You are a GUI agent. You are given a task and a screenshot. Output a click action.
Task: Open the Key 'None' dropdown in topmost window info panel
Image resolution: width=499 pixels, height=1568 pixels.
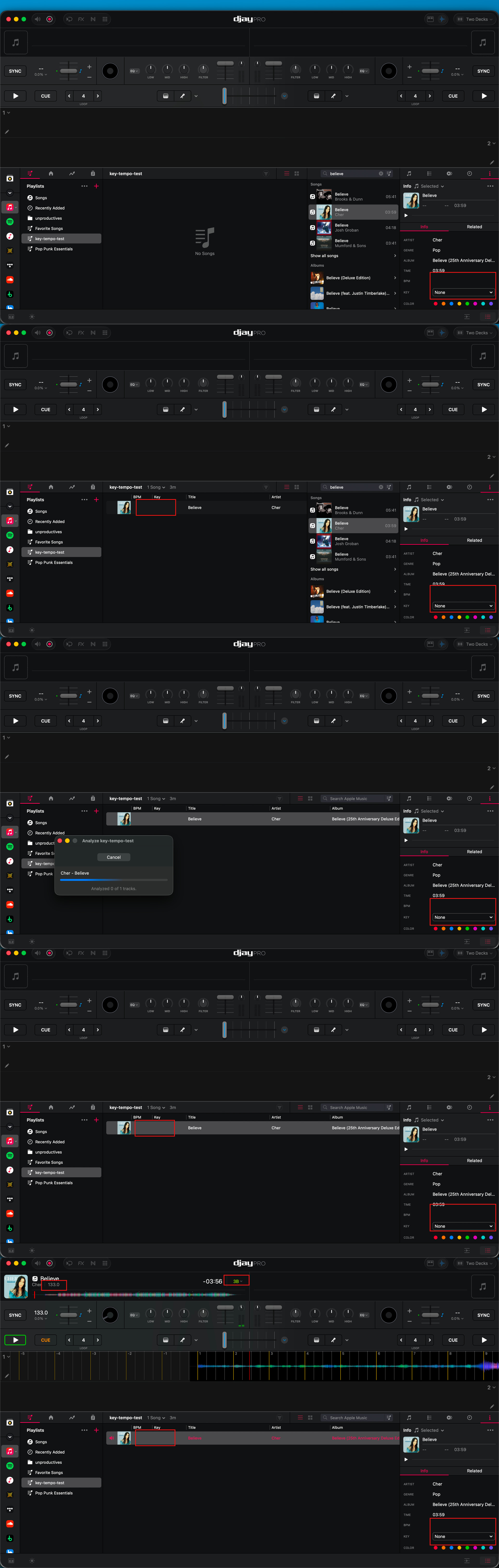[x=463, y=292]
